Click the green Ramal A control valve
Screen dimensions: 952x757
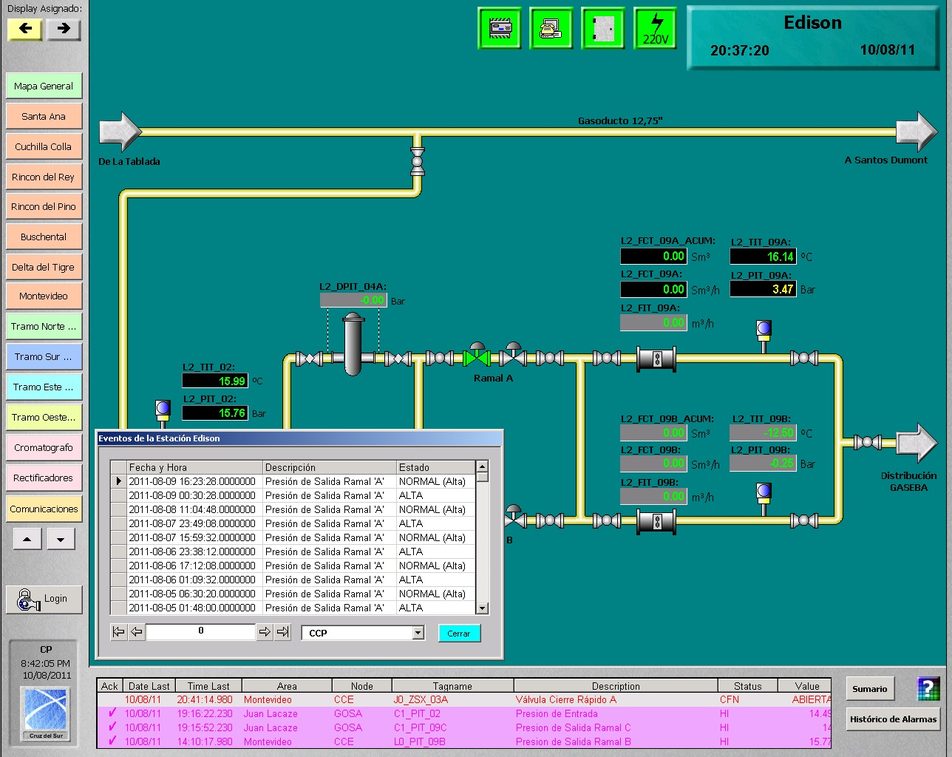477,355
